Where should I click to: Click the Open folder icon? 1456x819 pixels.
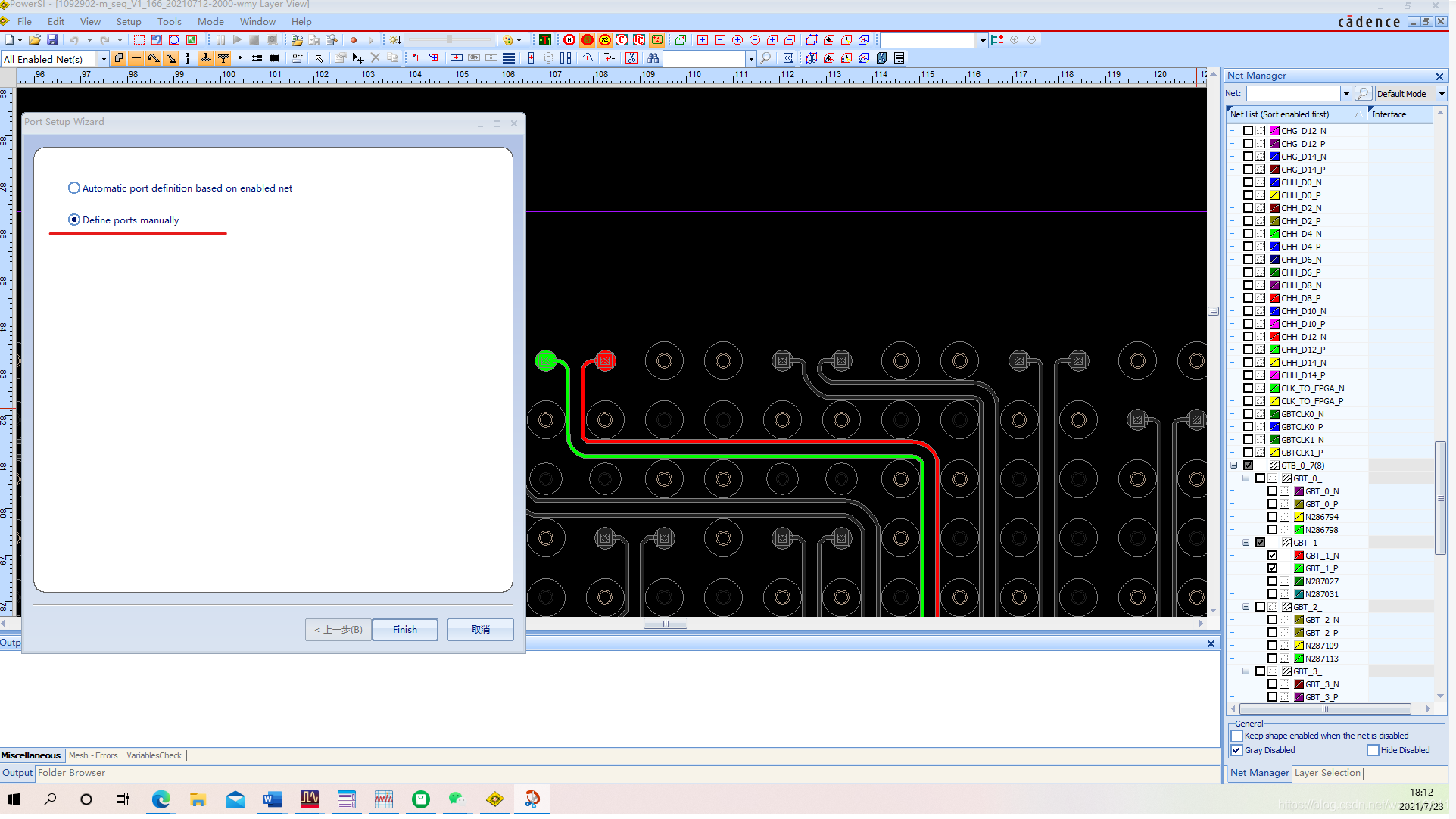35,39
